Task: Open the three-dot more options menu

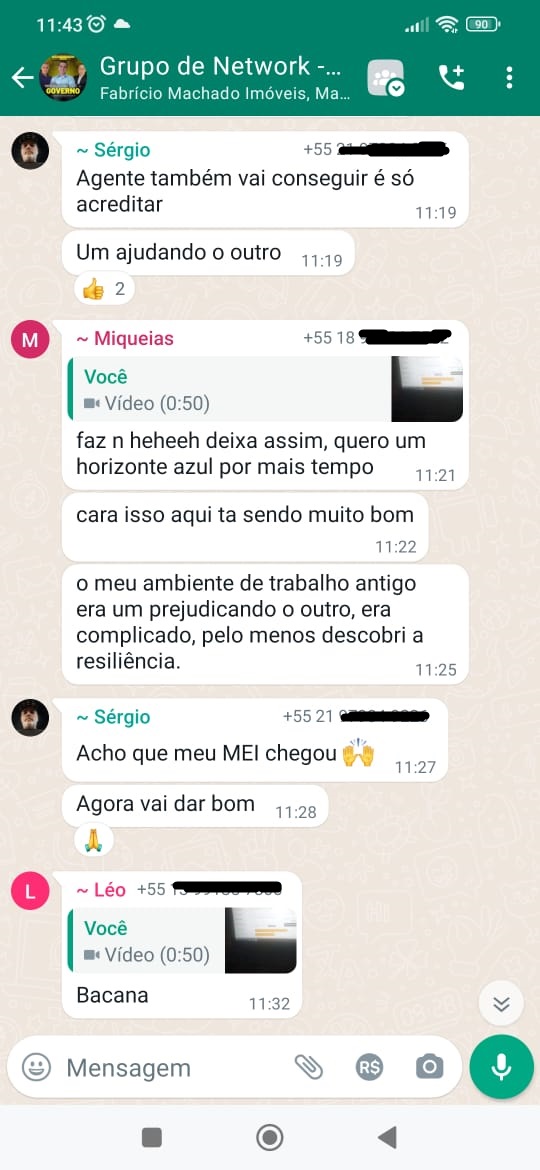Action: pyautogui.click(x=509, y=78)
